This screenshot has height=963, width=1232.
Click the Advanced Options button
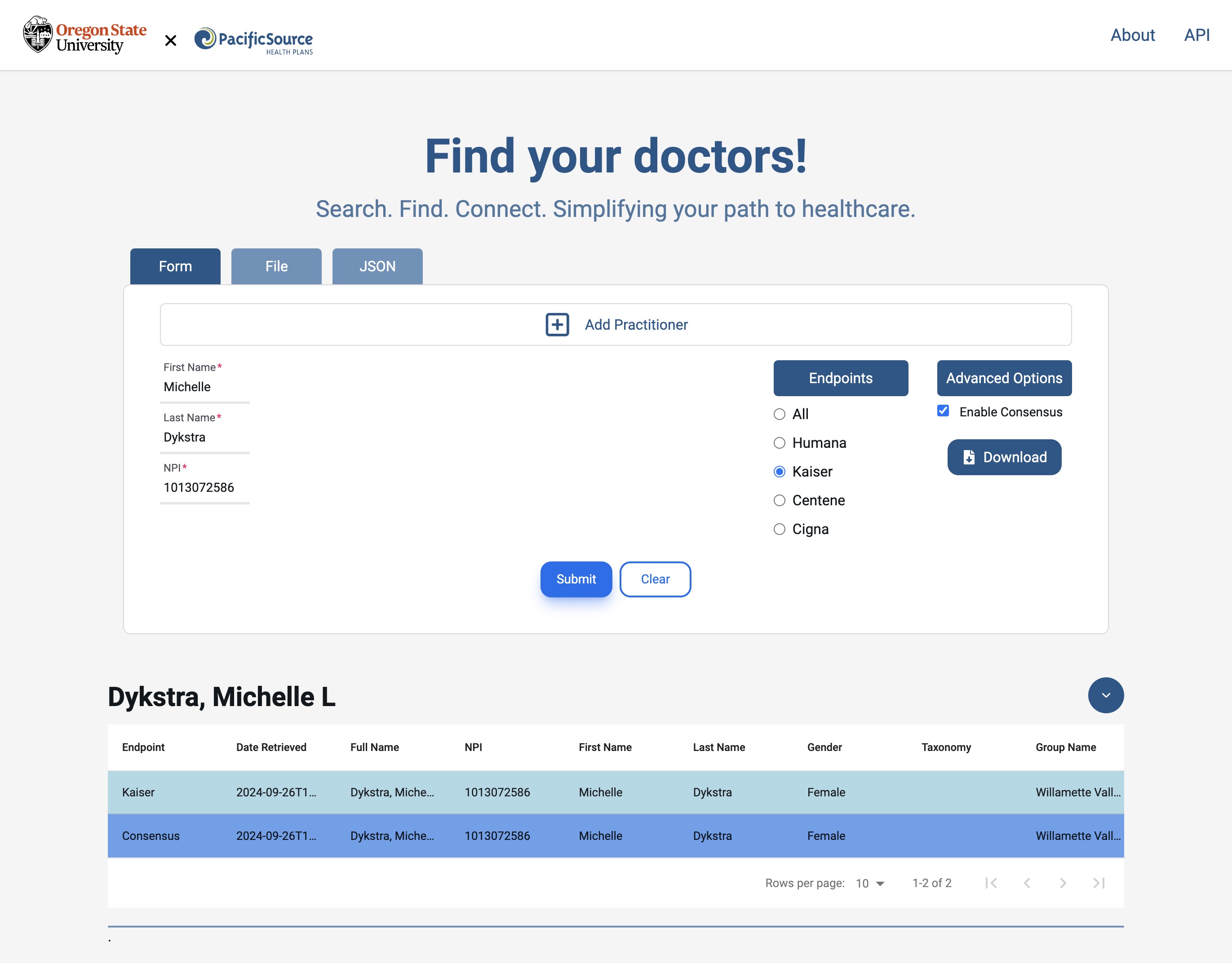coord(1004,378)
